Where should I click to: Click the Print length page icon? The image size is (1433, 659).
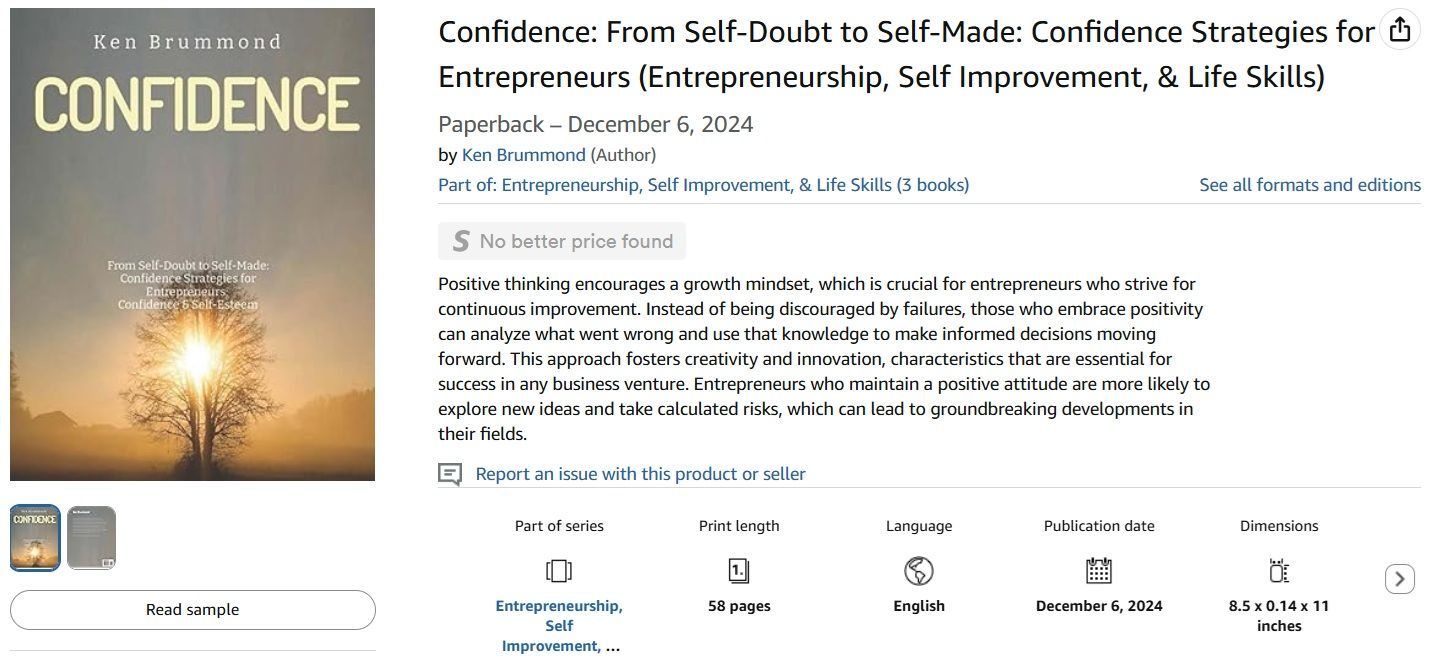739,571
